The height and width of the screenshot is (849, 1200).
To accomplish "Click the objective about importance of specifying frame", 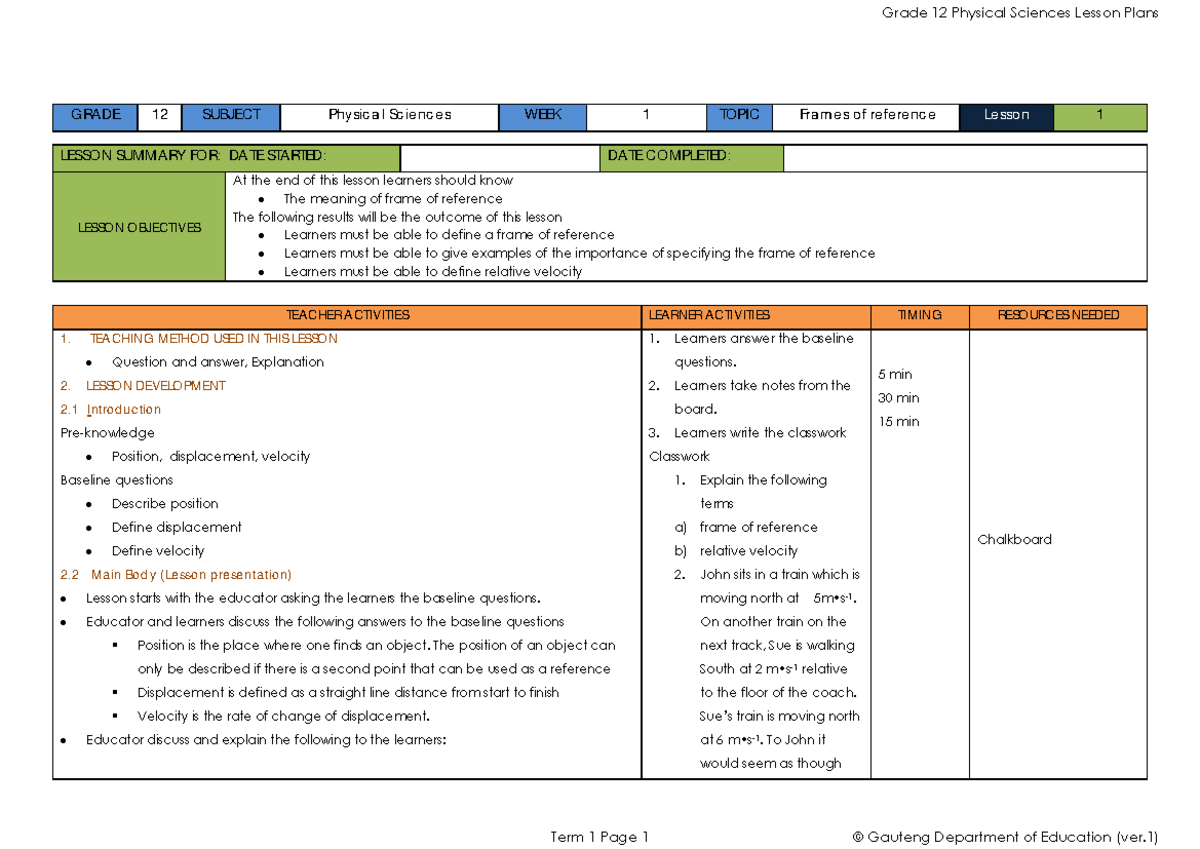I will tap(579, 253).
